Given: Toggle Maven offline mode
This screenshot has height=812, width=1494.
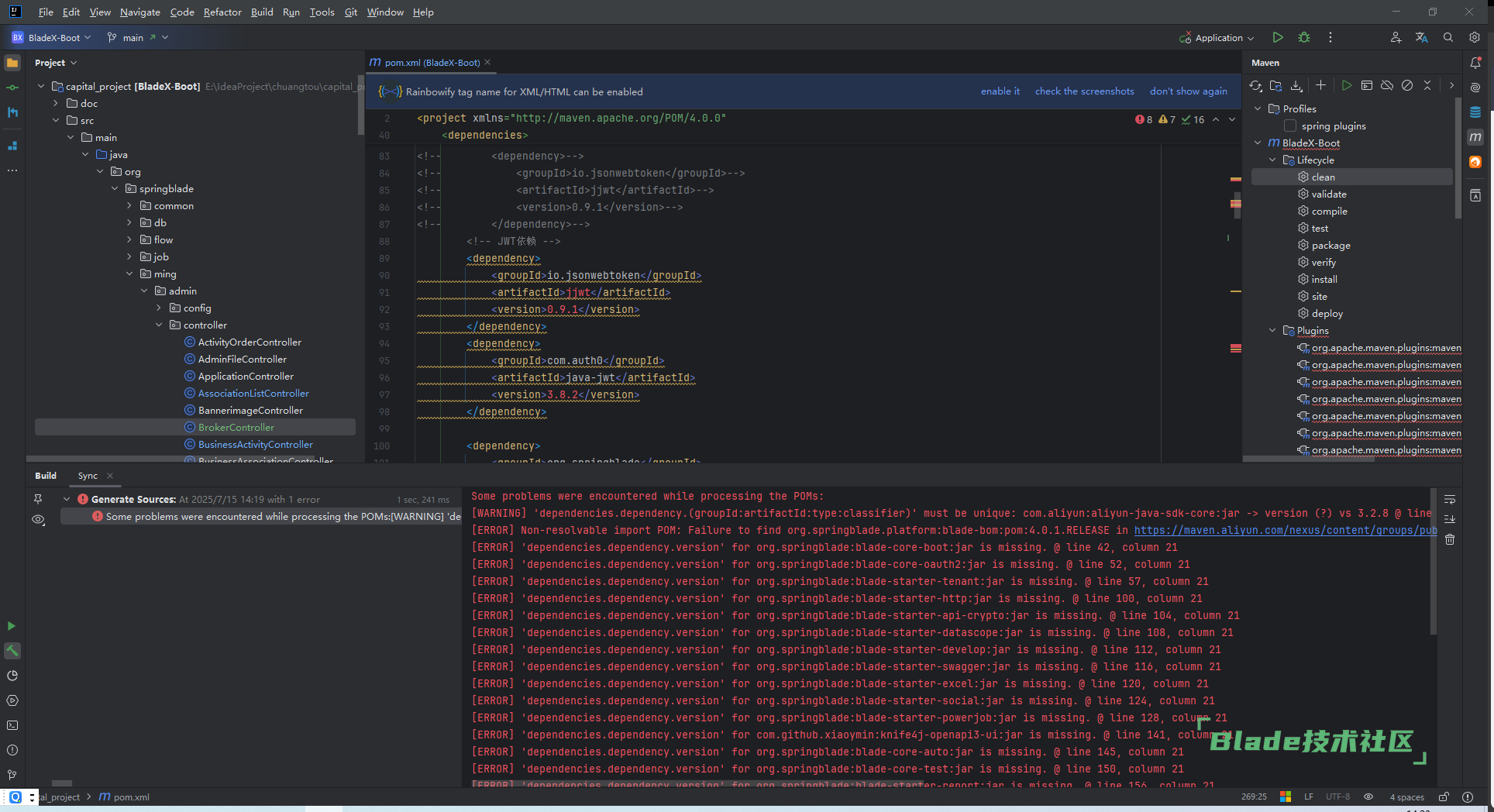Looking at the screenshot, I should (1387, 85).
